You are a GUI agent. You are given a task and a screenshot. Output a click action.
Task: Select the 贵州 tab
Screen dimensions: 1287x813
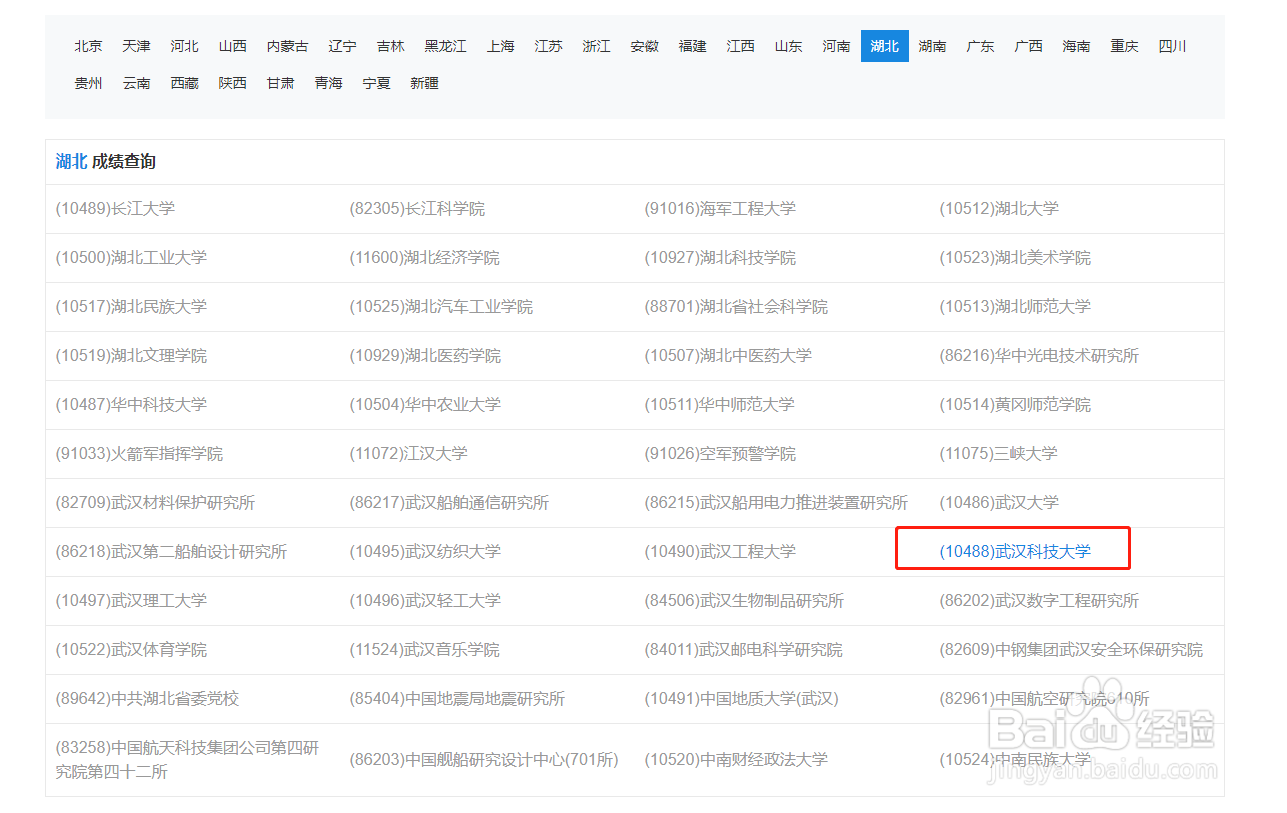click(88, 83)
